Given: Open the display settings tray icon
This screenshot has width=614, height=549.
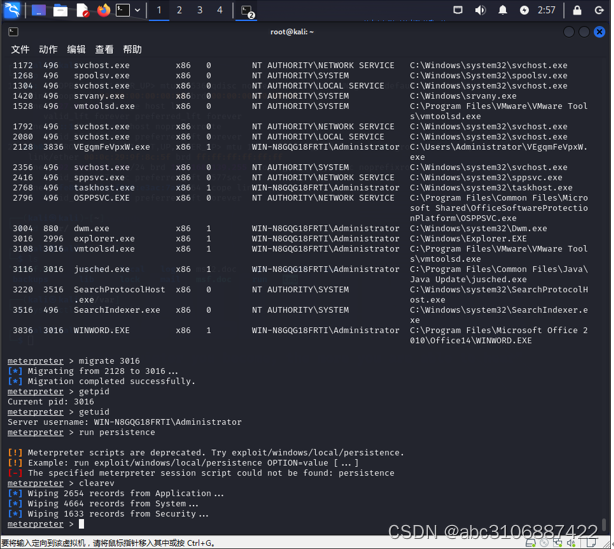Looking at the screenshot, I should click(457, 10).
